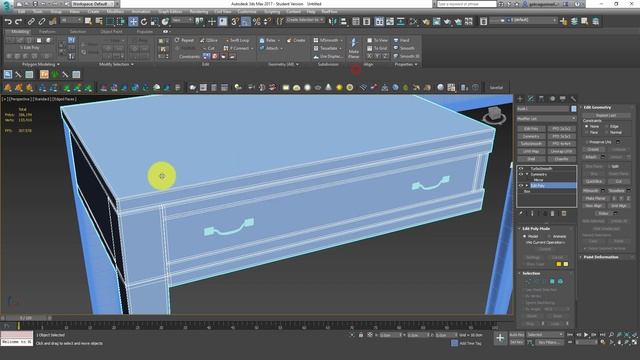Open the Utilities panel tab
This screenshot has height=360, width=640.
coord(573,99)
